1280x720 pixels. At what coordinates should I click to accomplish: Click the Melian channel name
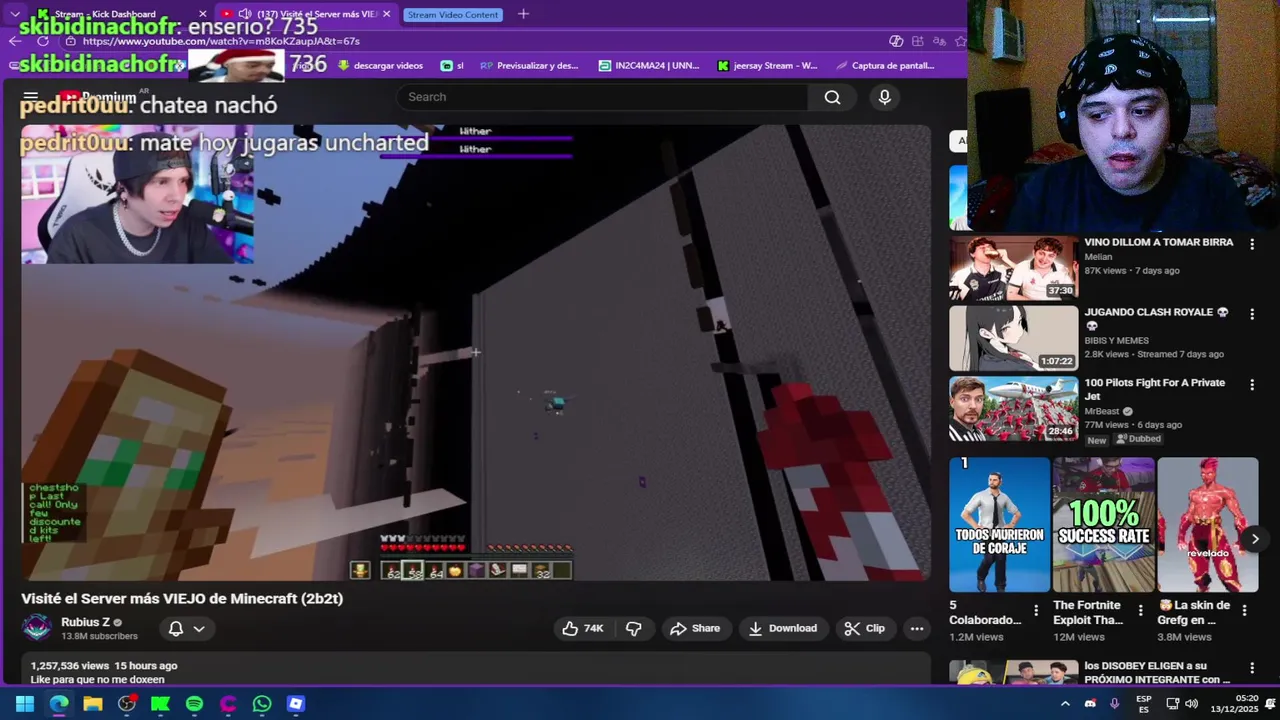1098,257
